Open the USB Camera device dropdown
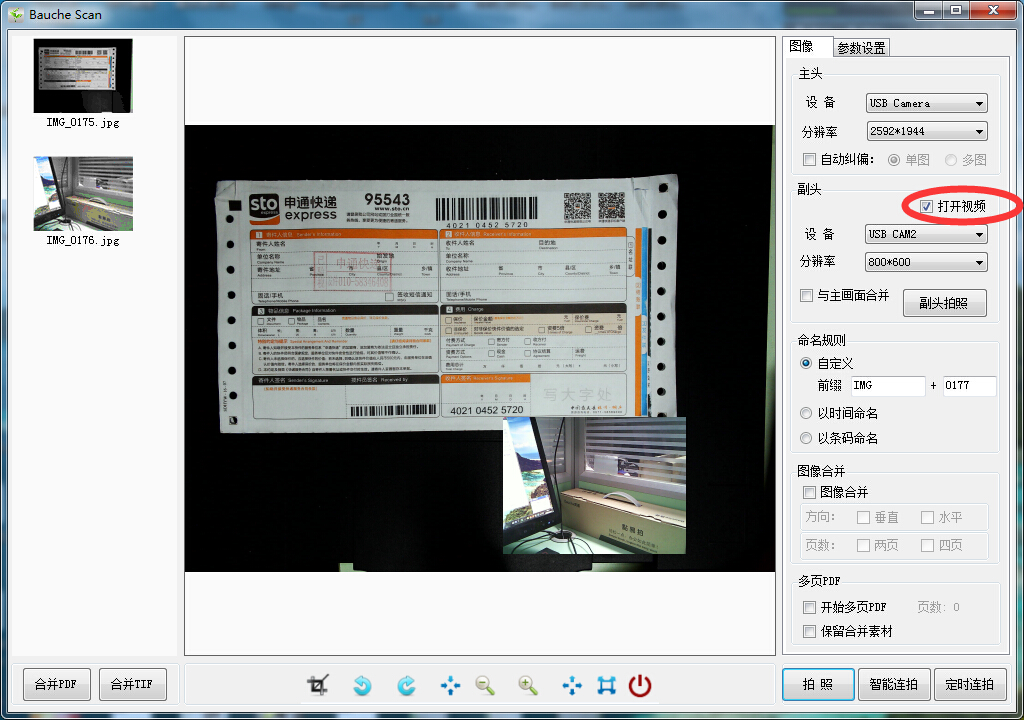The width and height of the screenshot is (1024, 720). (x=927, y=103)
